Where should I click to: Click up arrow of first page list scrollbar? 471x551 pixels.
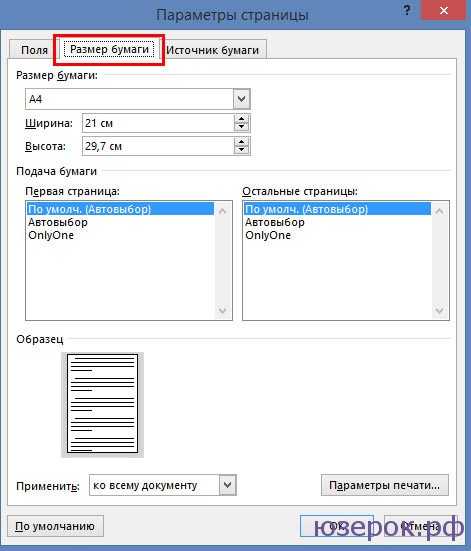coord(222,211)
